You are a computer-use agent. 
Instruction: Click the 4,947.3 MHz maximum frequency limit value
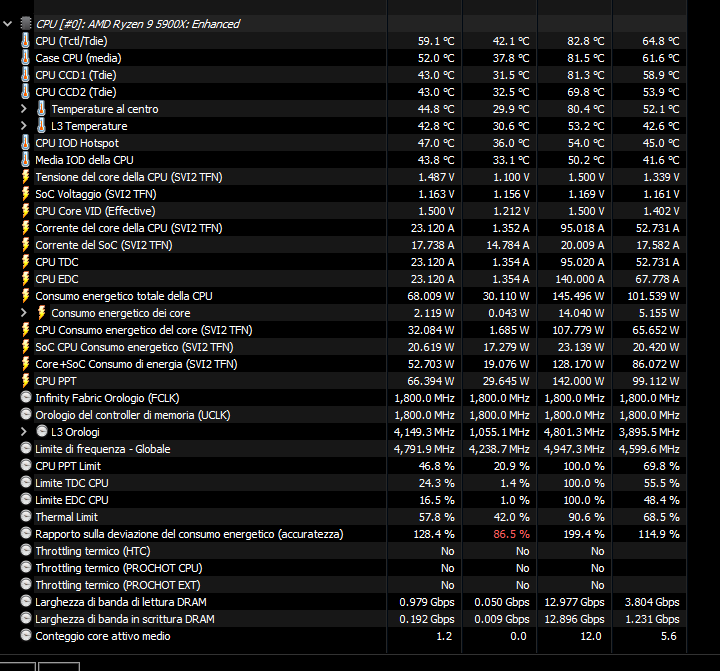[x=574, y=449]
